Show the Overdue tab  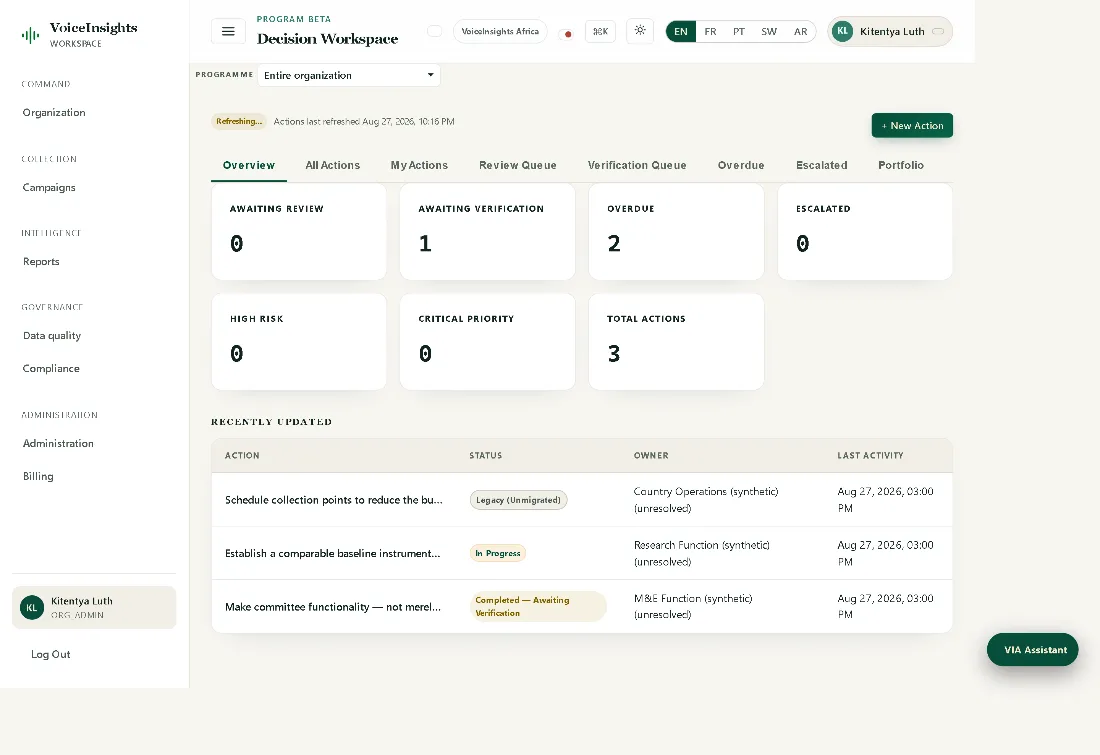click(741, 165)
